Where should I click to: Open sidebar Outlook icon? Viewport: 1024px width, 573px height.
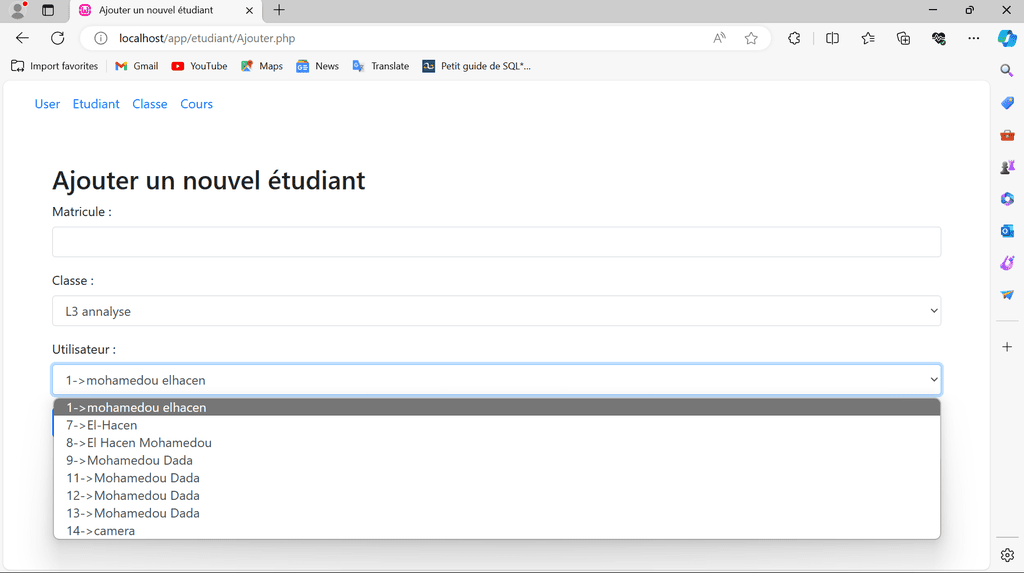click(1007, 231)
